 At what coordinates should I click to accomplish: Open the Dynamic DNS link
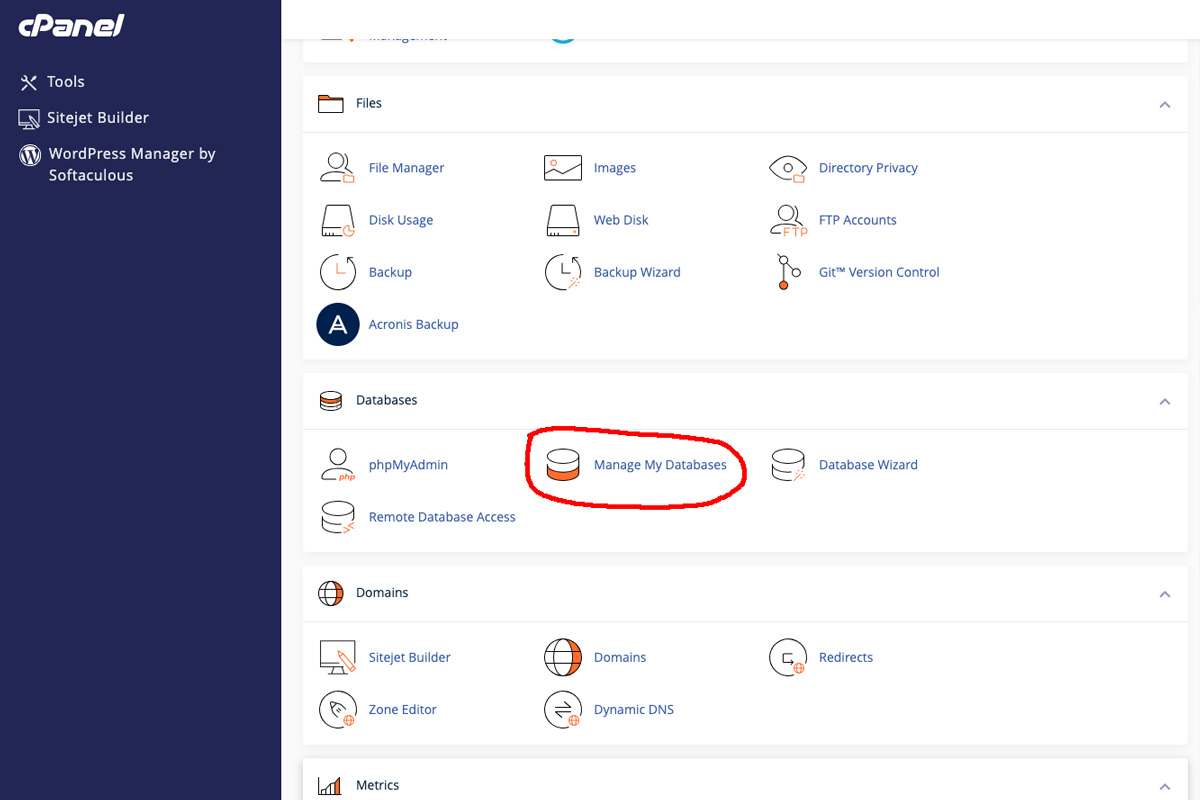[634, 709]
